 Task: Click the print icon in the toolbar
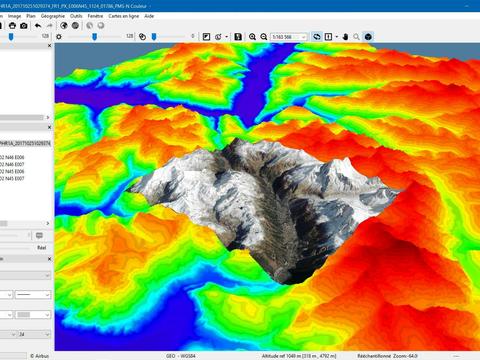pos(12,26)
